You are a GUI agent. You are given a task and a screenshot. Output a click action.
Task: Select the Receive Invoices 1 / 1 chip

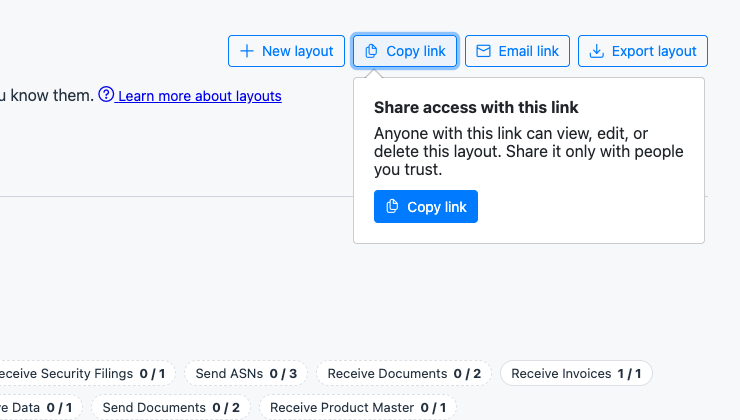click(576, 373)
